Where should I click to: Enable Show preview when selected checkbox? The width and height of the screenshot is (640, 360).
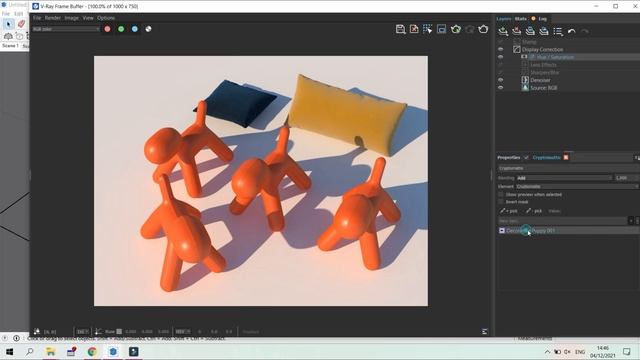501,194
